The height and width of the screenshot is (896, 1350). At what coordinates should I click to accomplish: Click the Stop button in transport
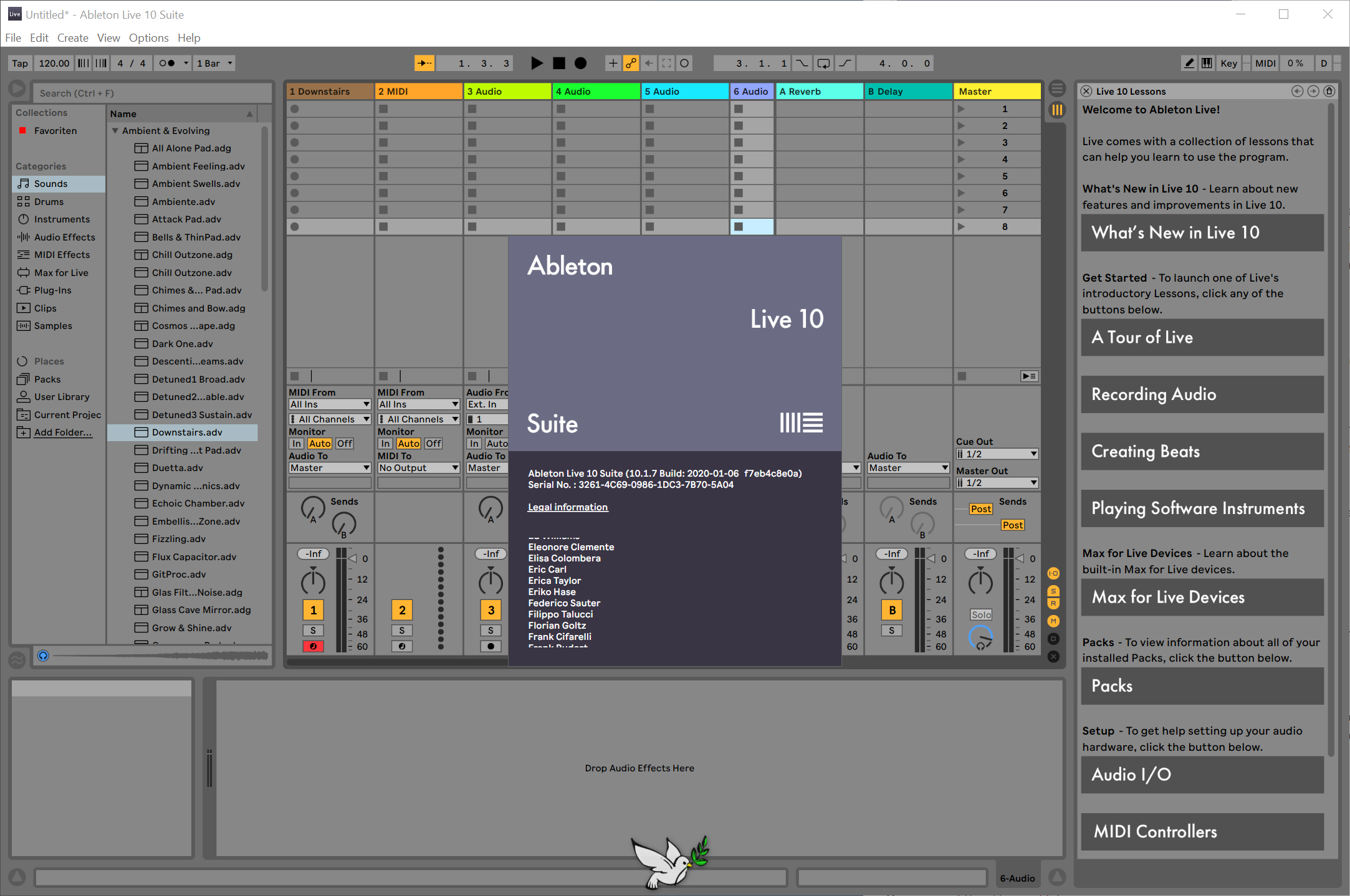pos(559,63)
